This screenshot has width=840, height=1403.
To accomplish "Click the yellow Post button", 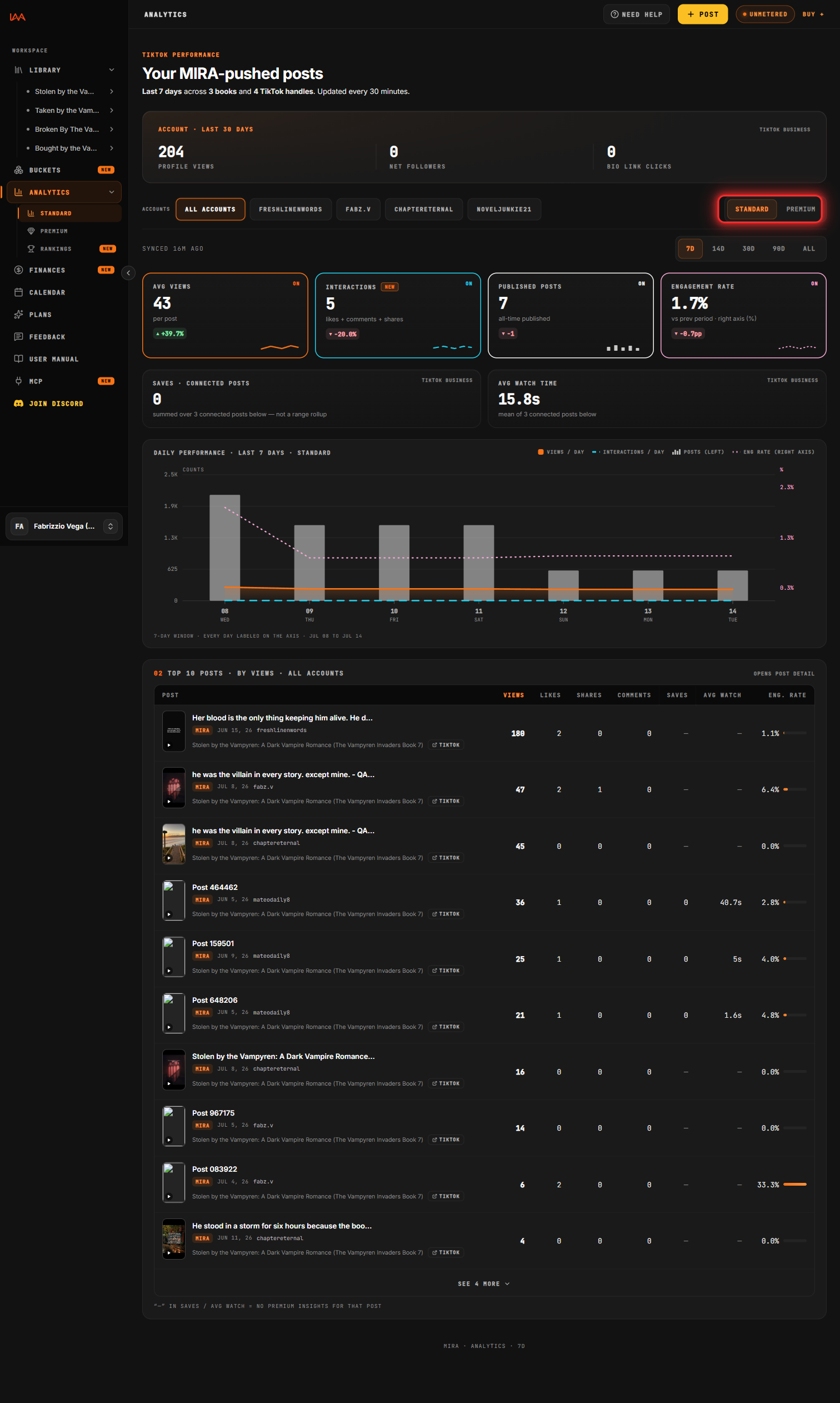I will pyautogui.click(x=702, y=14).
